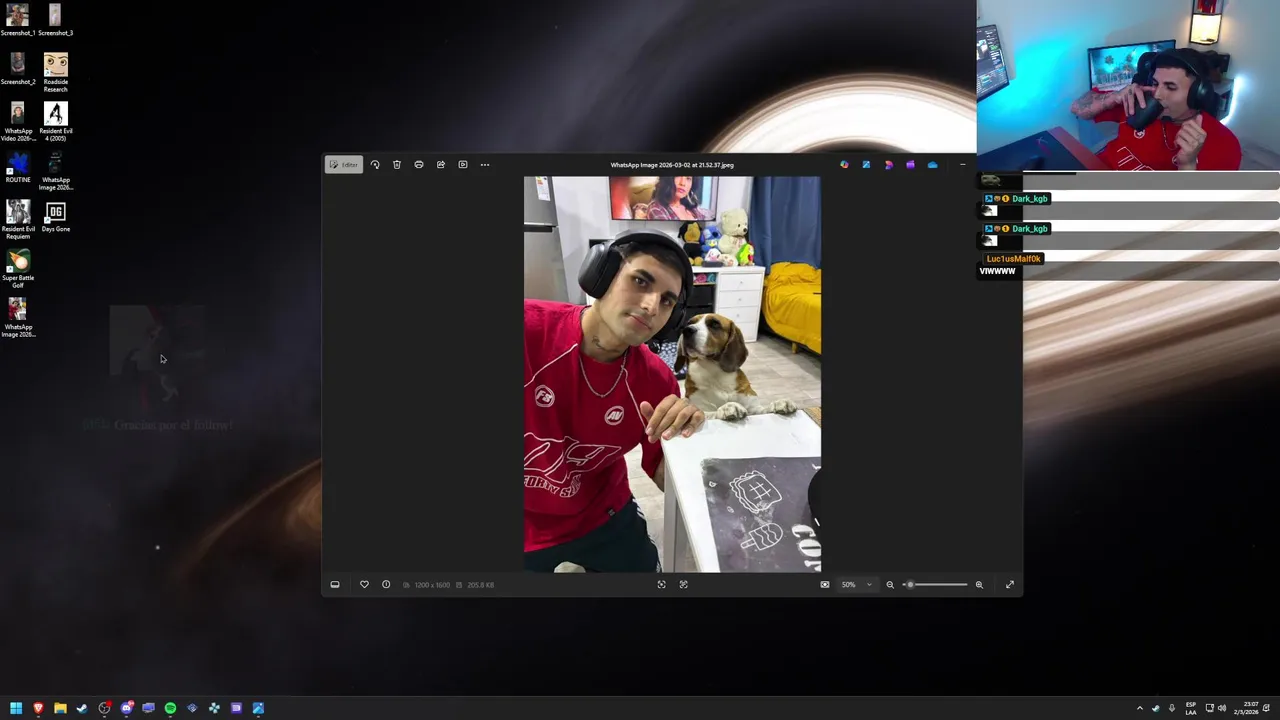The image size is (1280, 720).
Task: Click the background selection icon in status bar
Action: (684, 585)
